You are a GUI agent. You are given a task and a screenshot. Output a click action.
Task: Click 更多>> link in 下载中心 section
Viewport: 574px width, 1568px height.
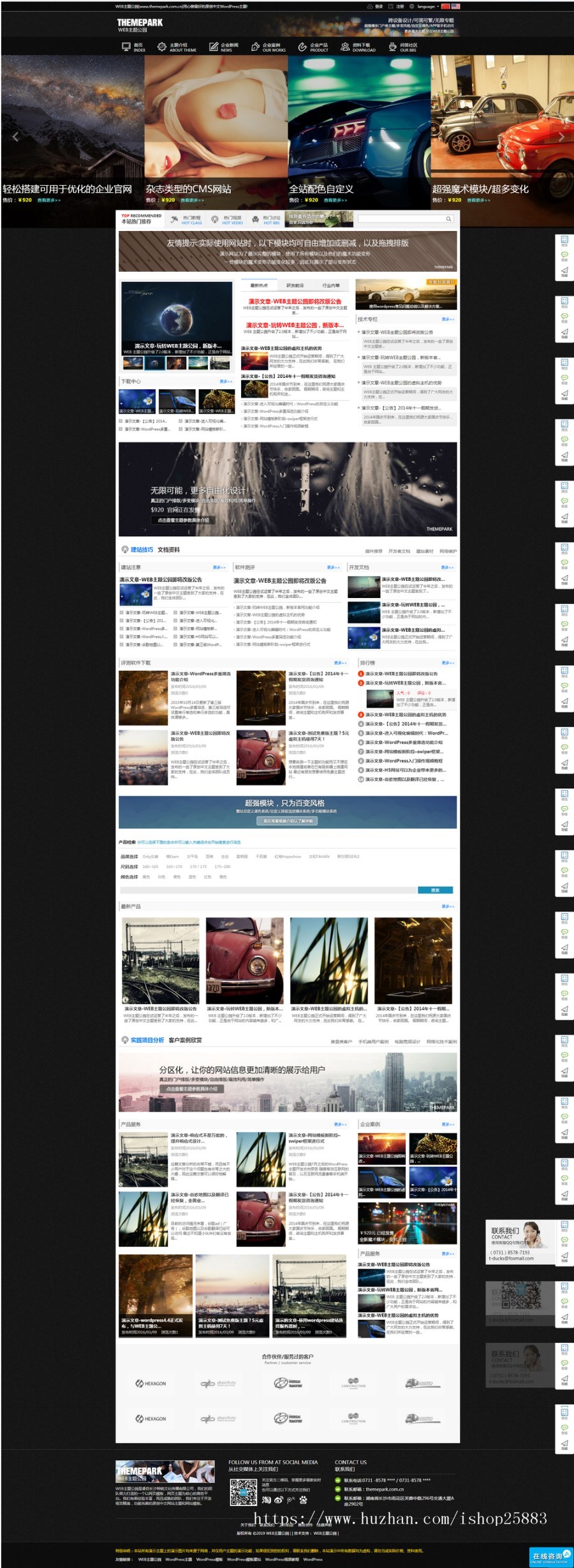pyautogui.click(x=226, y=381)
